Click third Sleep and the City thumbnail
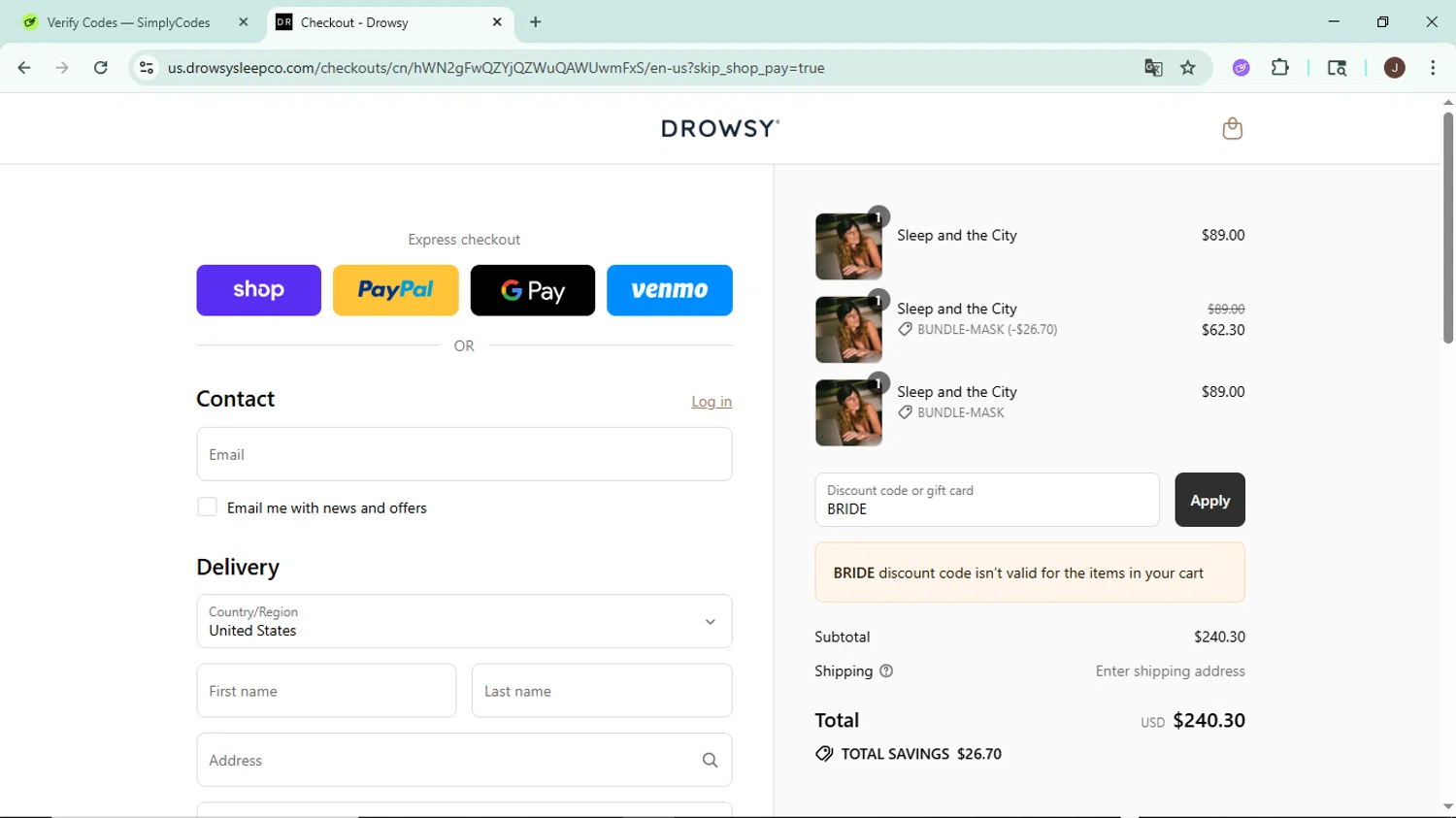1456x818 pixels. click(848, 413)
